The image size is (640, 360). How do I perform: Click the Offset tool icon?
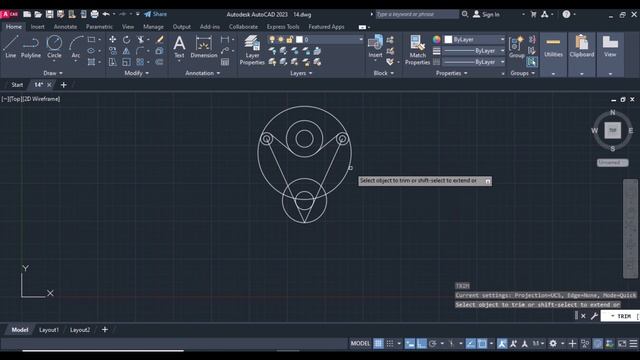[x=160, y=62]
